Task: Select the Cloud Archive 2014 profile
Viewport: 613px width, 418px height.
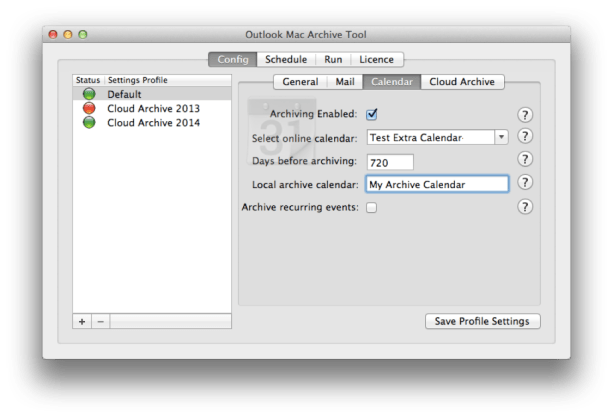Action: click(152, 122)
